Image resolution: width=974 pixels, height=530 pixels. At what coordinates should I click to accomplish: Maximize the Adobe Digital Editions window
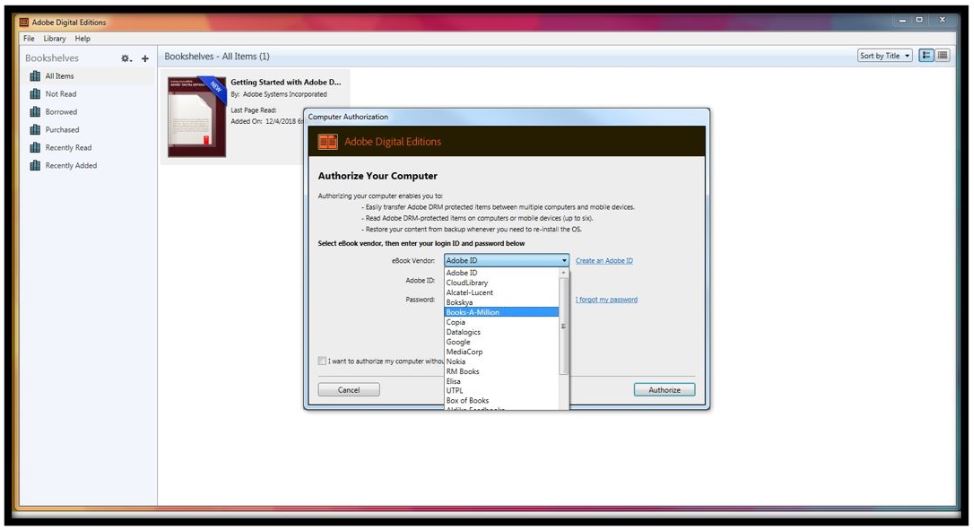tap(919, 21)
